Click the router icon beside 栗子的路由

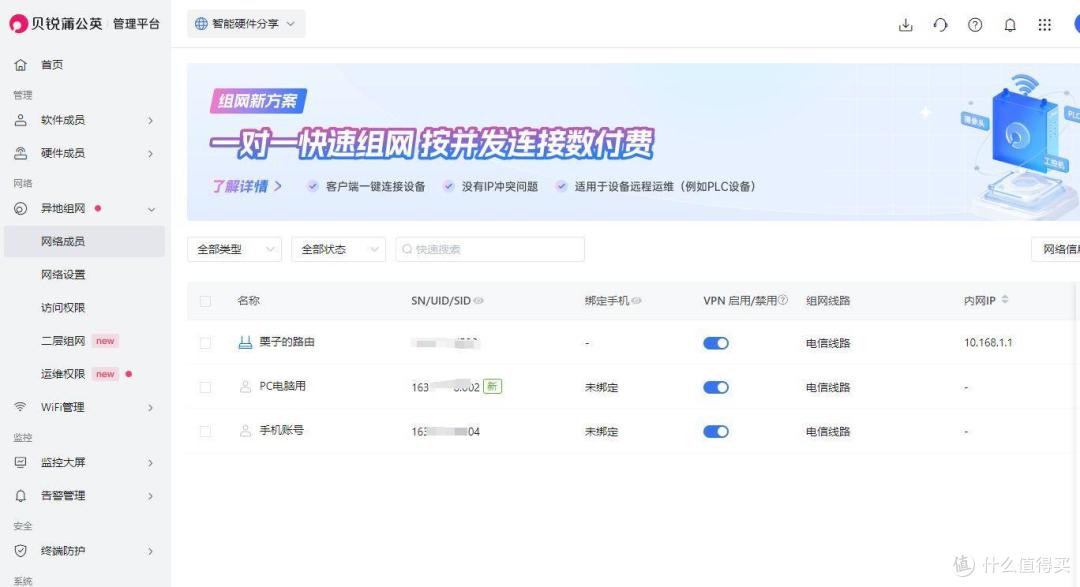coord(245,342)
